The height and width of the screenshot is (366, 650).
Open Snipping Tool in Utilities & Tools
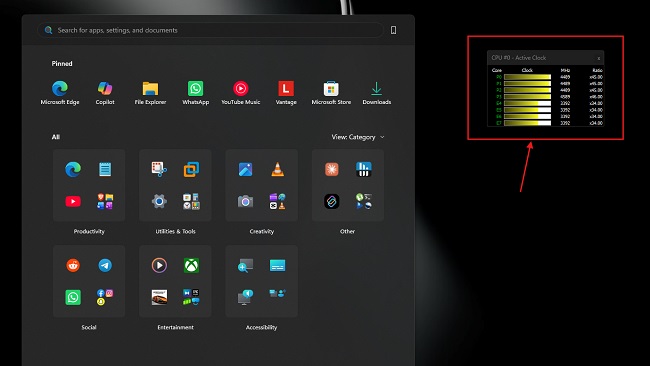tap(159, 169)
